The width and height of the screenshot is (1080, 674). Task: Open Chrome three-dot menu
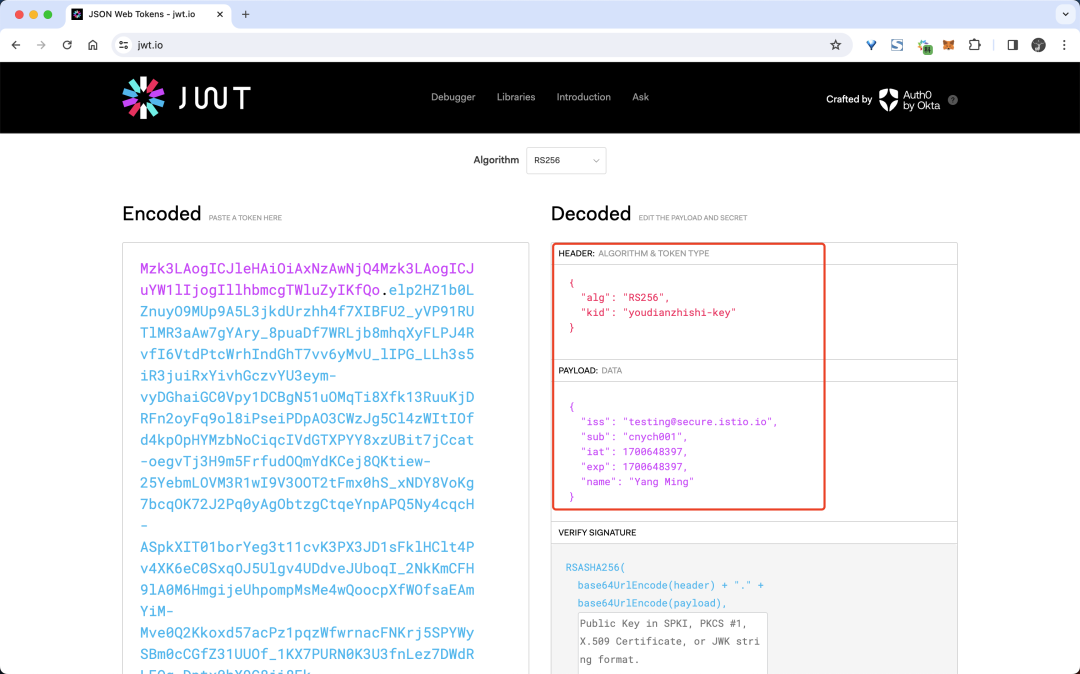(x=1062, y=45)
